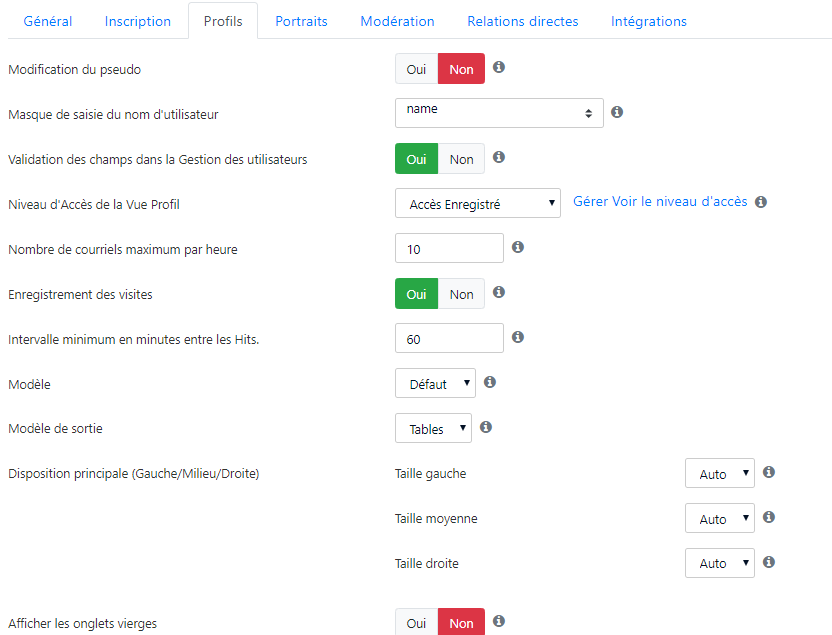Follow the Gérer Voir le niveau d'accès link
The width and height of the screenshot is (832, 635).
point(660,202)
